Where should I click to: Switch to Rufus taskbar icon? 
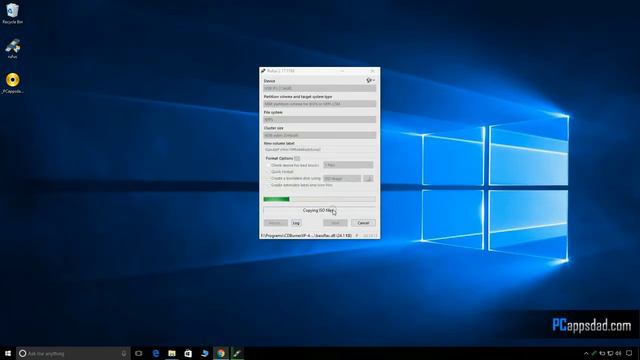click(x=237, y=353)
